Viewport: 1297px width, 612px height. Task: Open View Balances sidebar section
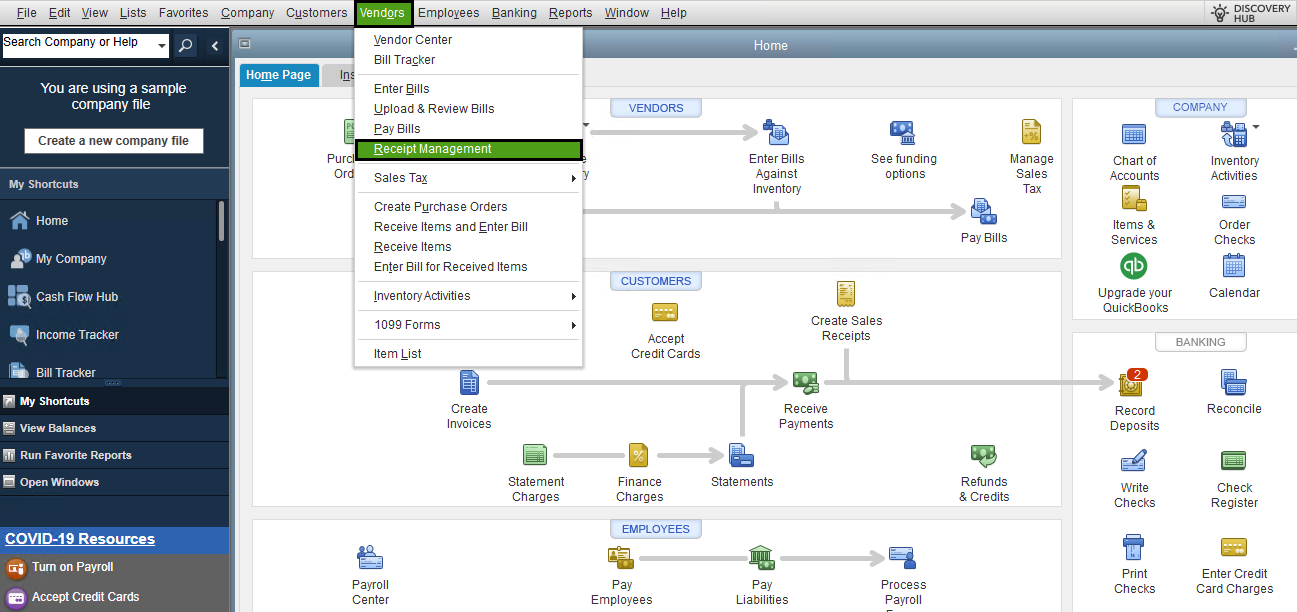click(x=114, y=428)
